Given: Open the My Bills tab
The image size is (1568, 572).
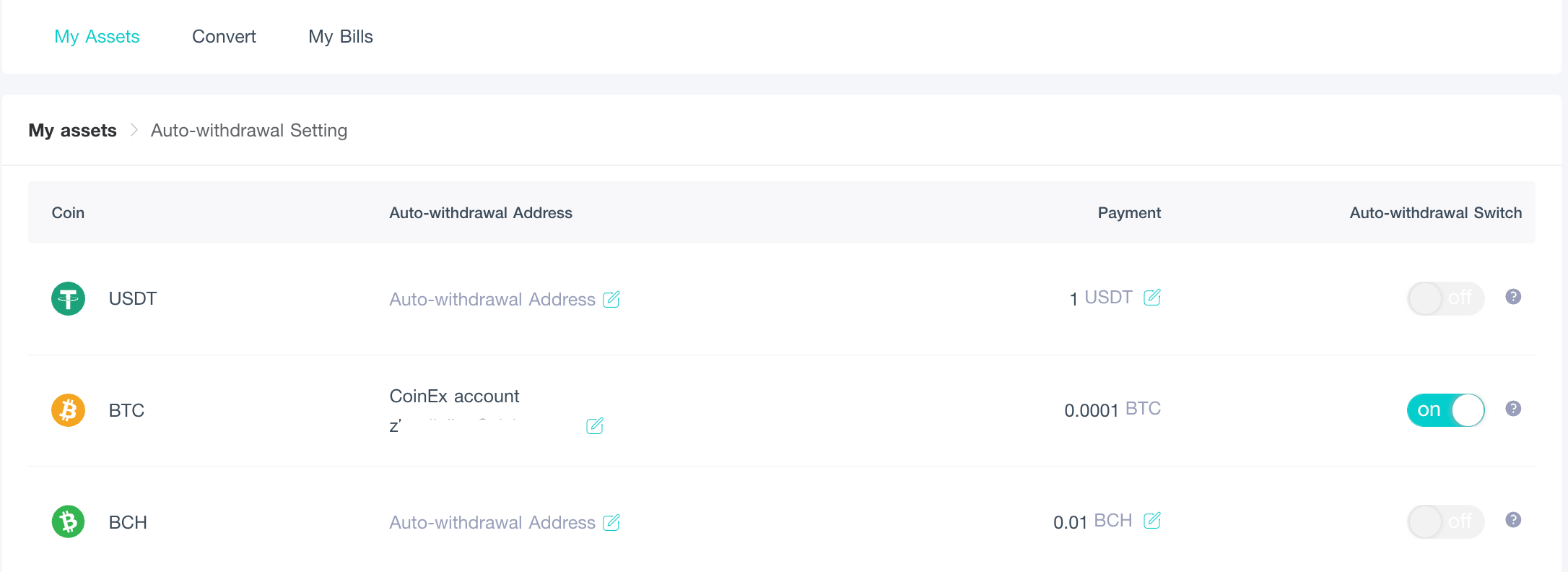Looking at the screenshot, I should pos(340,36).
